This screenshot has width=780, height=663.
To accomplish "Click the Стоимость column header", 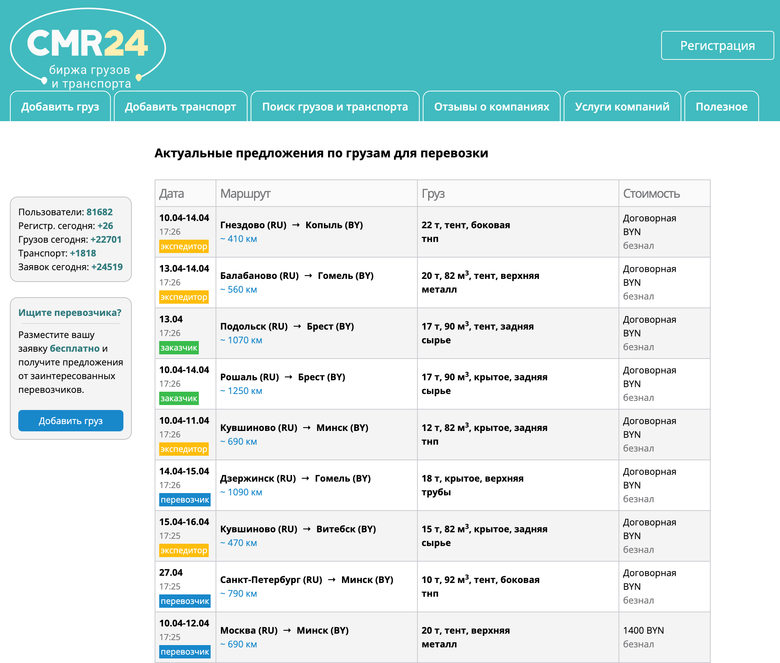I will (x=651, y=193).
